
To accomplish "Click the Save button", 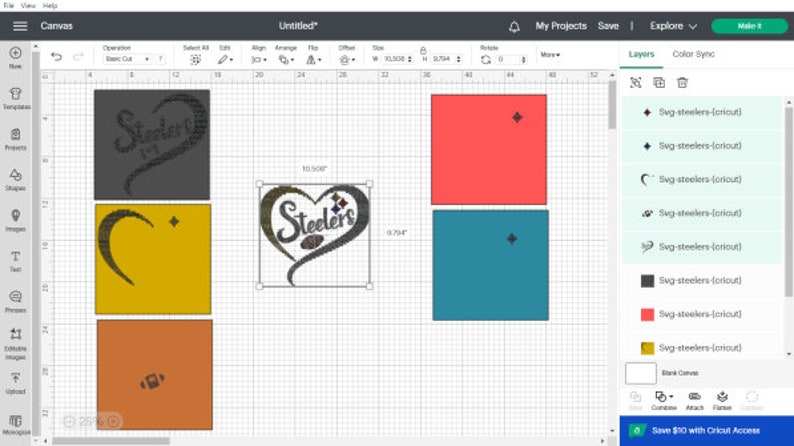I will pyautogui.click(x=608, y=26).
